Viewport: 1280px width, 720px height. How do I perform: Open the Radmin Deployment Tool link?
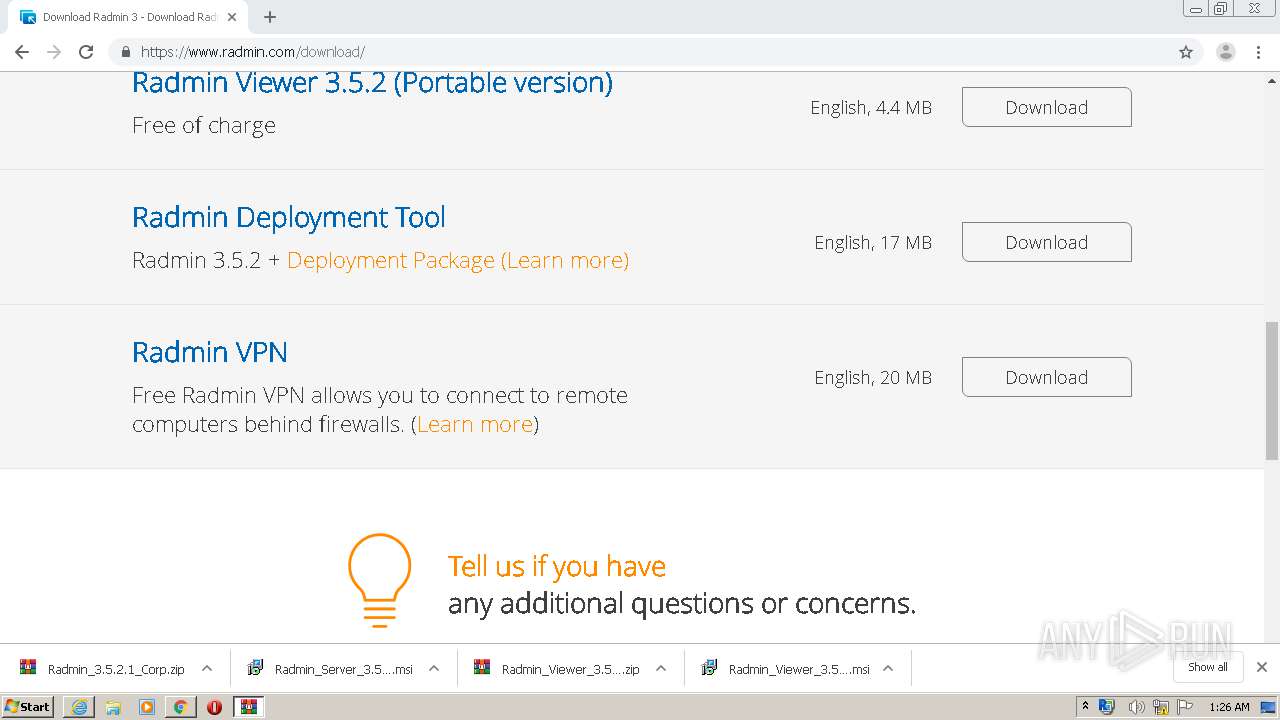point(289,217)
